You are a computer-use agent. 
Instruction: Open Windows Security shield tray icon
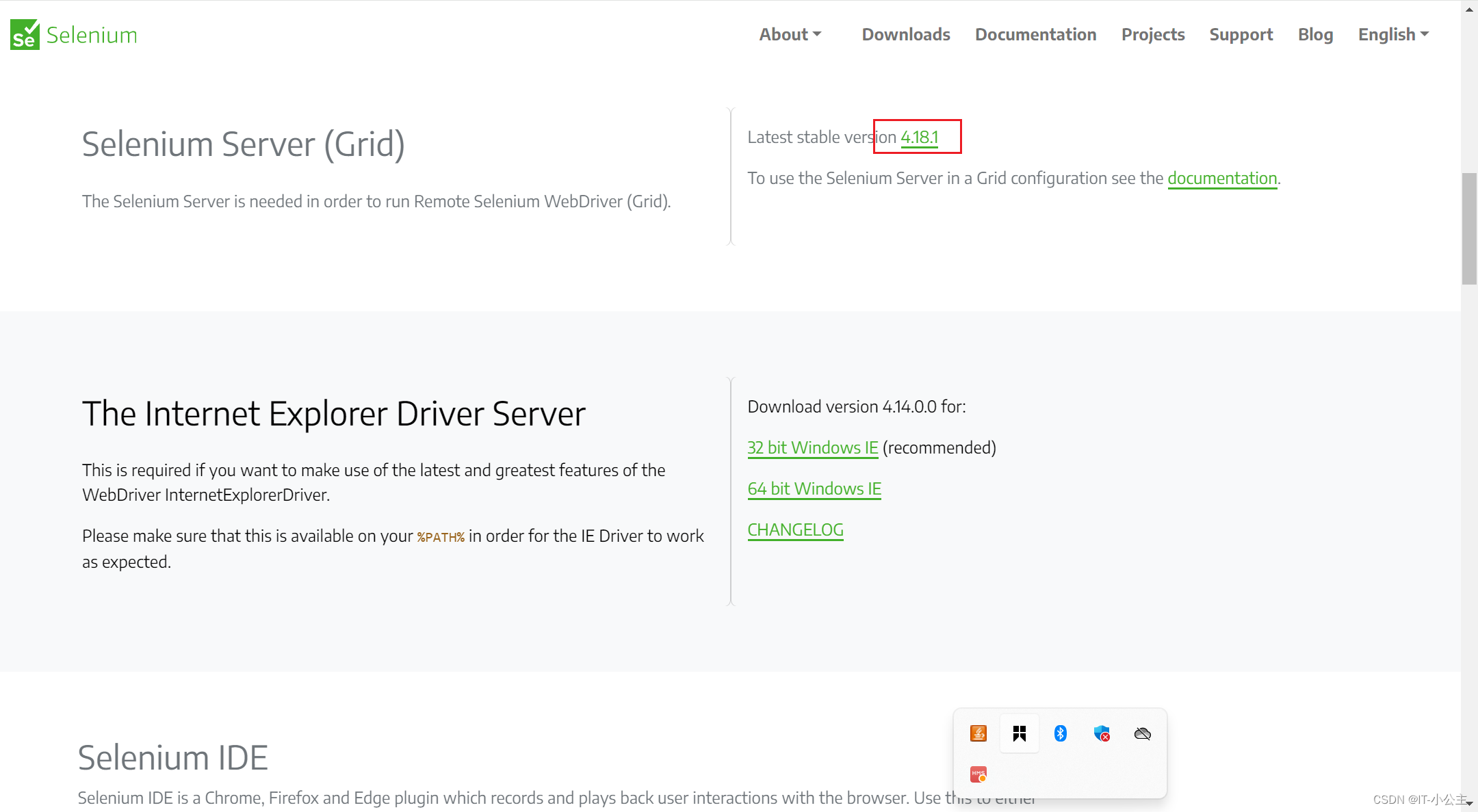pos(1102,733)
